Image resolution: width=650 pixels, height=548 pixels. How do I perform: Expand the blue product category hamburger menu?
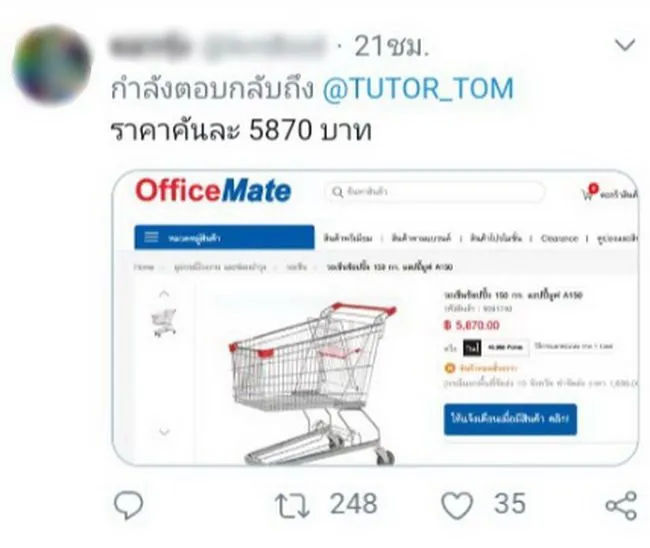(224, 238)
